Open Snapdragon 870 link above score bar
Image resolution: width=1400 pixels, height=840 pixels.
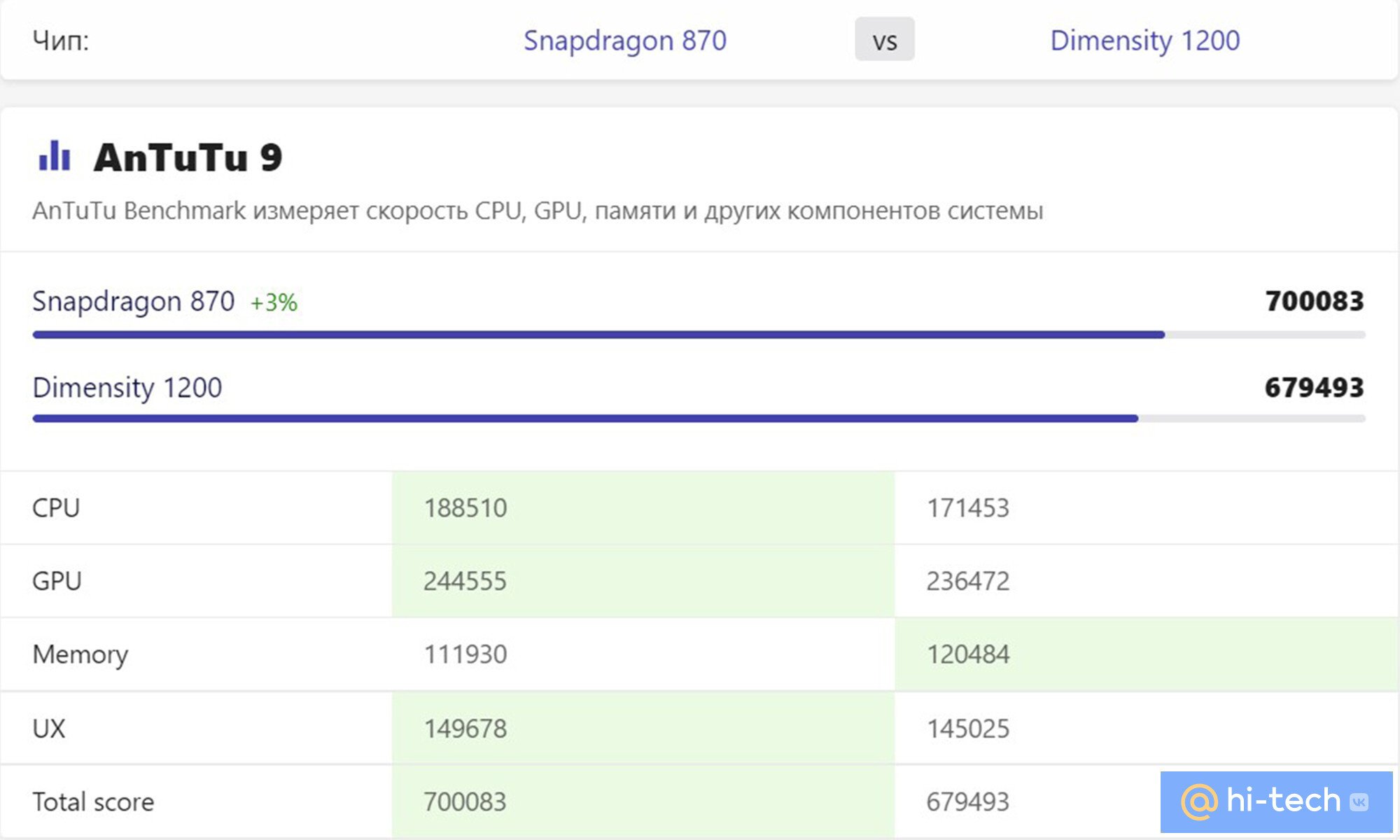coord(134,302)
